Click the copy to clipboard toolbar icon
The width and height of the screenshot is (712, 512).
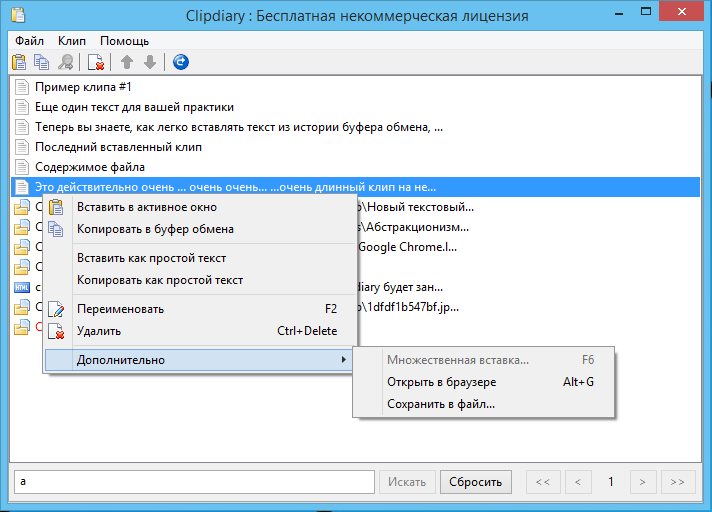pyautogui.click(x=42, y=62)
